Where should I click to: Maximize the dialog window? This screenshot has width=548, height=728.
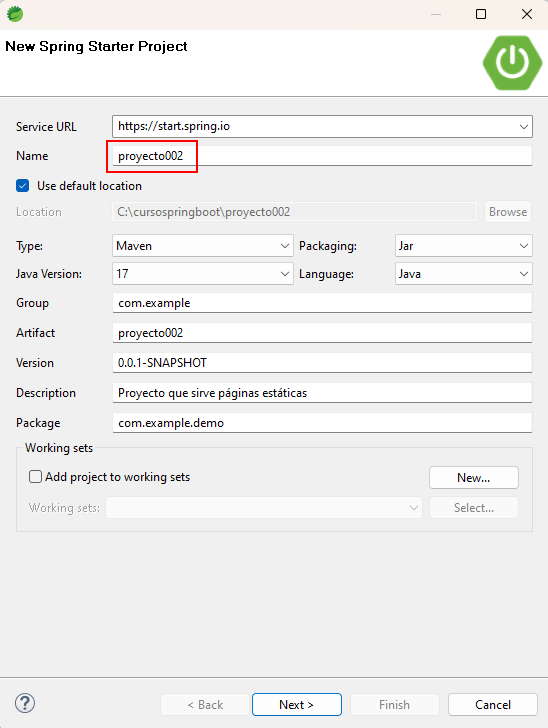(x=481, y=14)
